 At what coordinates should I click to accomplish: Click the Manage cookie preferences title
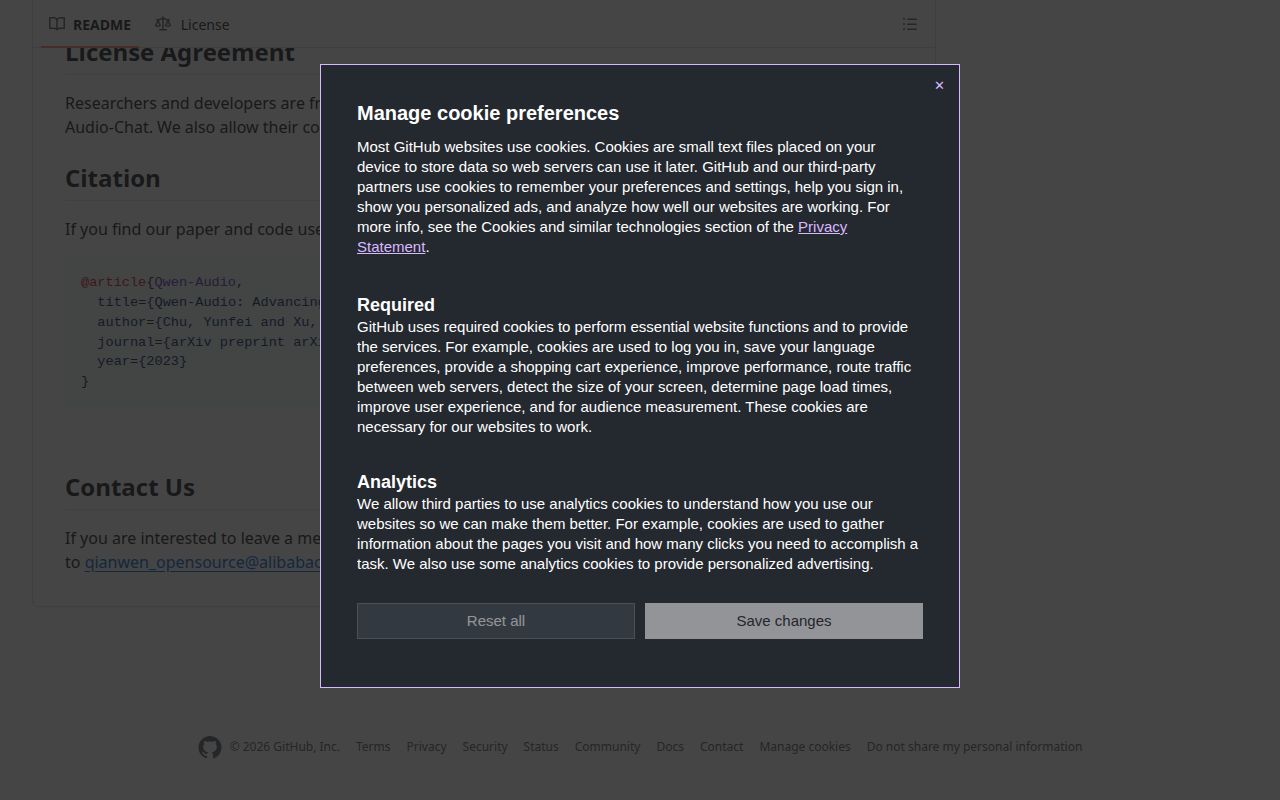[x=488, y=113]
